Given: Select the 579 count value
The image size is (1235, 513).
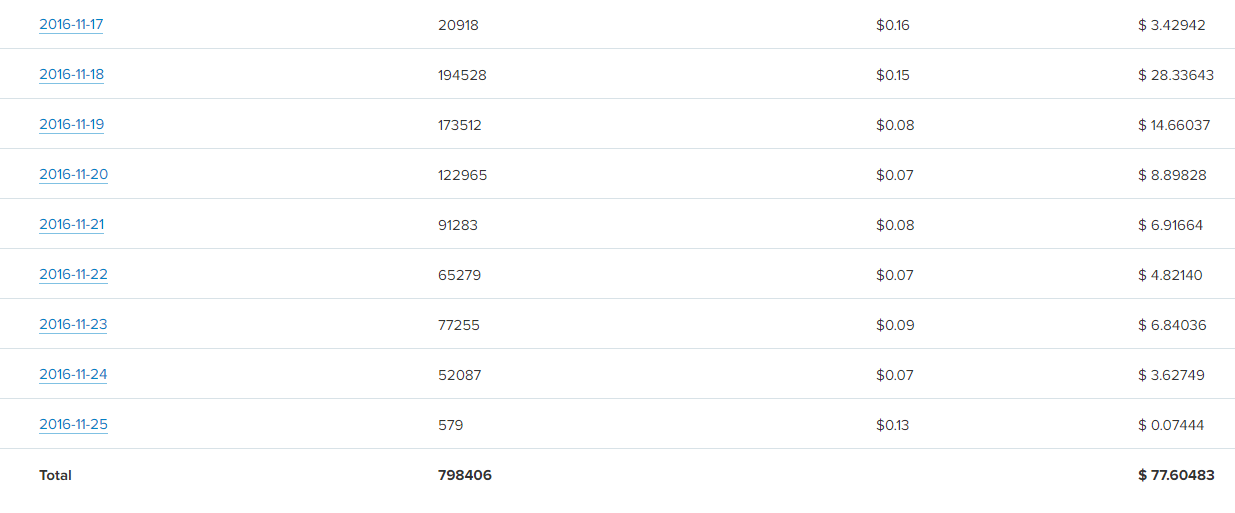Looking at the screenshot, I should point(451,425).
